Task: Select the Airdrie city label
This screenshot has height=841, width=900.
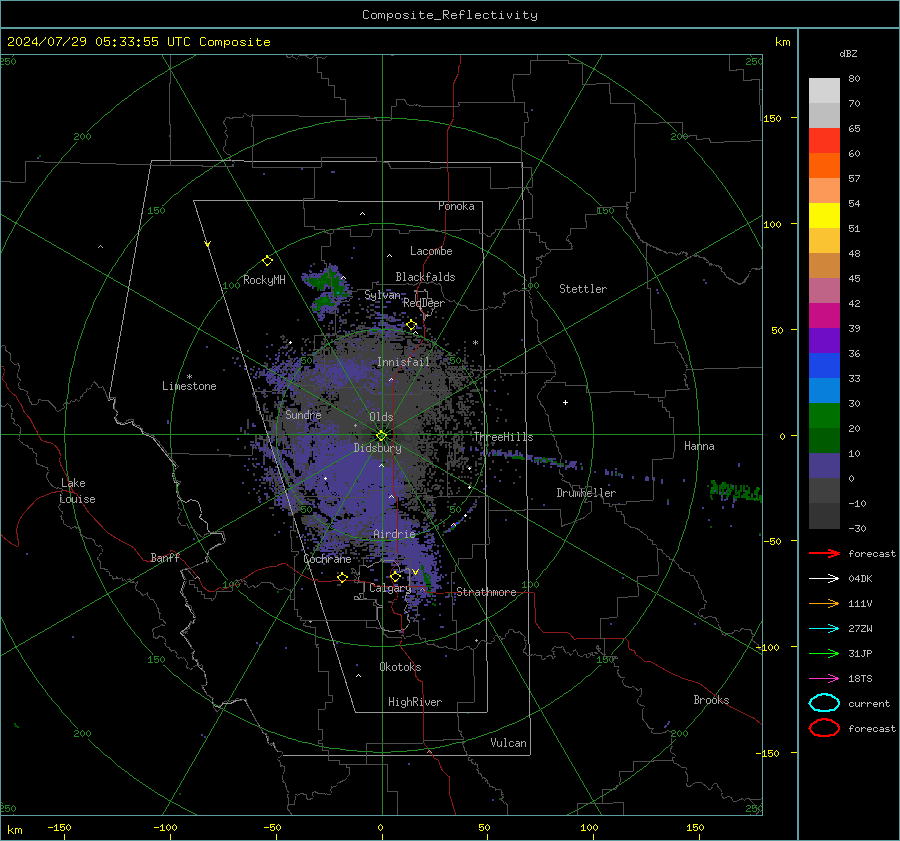Action: (x=394, y=534)
